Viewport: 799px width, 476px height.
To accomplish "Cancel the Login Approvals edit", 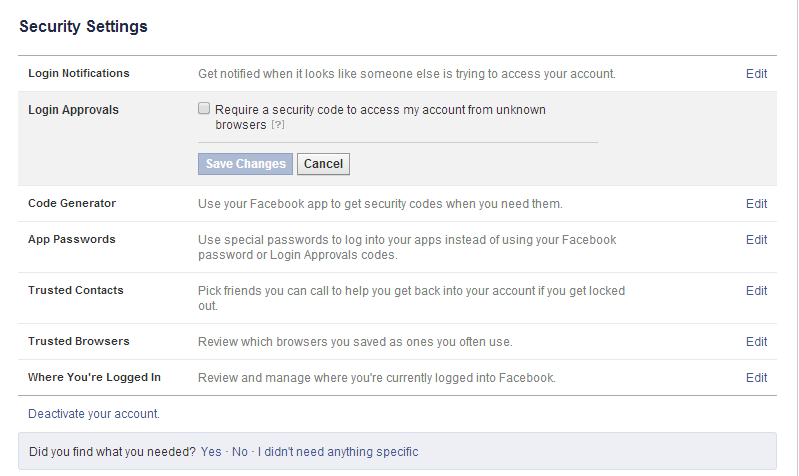I will (324, 164).
